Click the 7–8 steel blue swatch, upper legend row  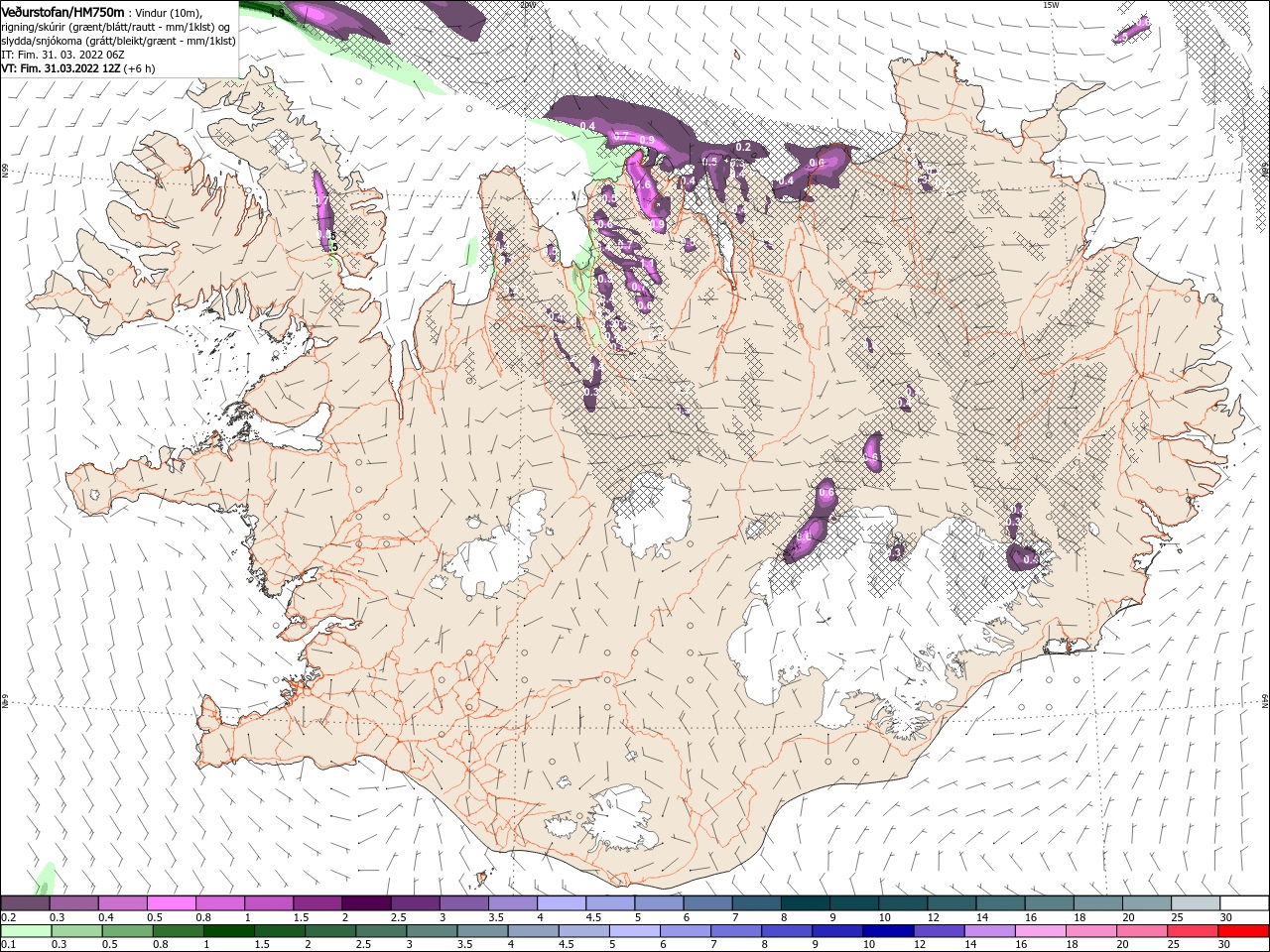pos(756,902)
